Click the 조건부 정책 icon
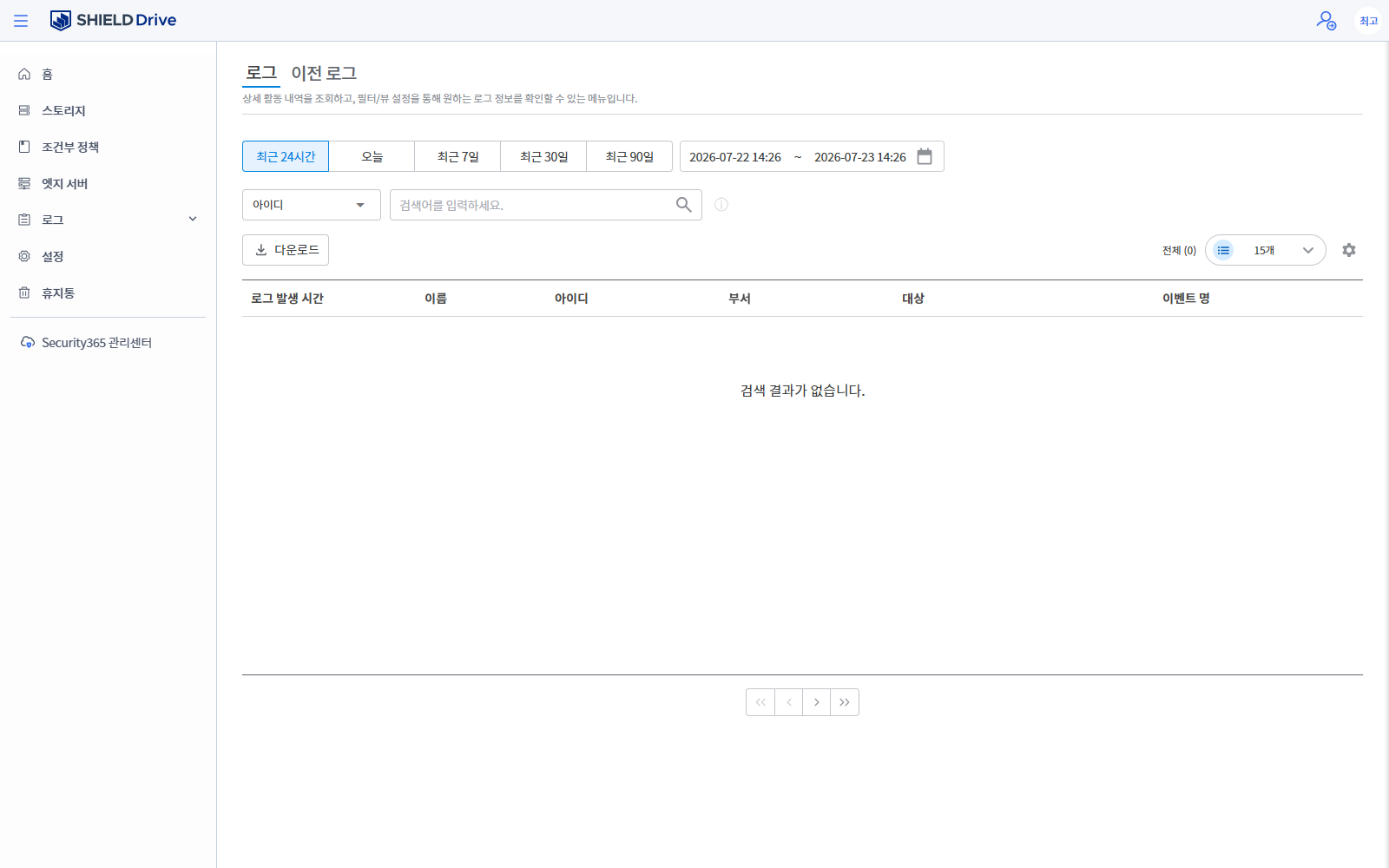Viewport: 1389px width, 868px height. (x=24, y=147)
